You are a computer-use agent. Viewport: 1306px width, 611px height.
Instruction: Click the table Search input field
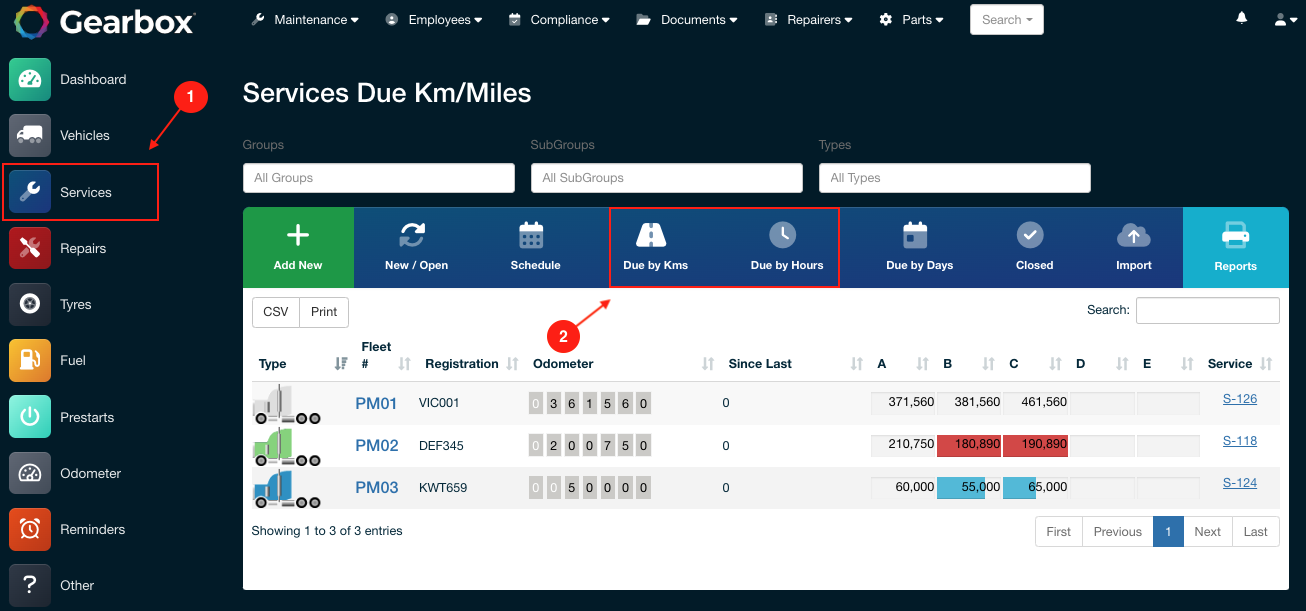(x=1207, y=311)
